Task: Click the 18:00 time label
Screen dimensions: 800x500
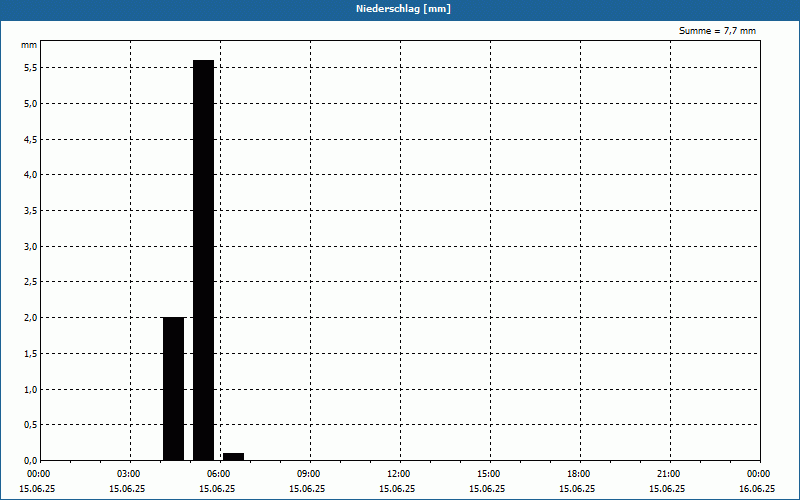Action: tap(579, 474)
